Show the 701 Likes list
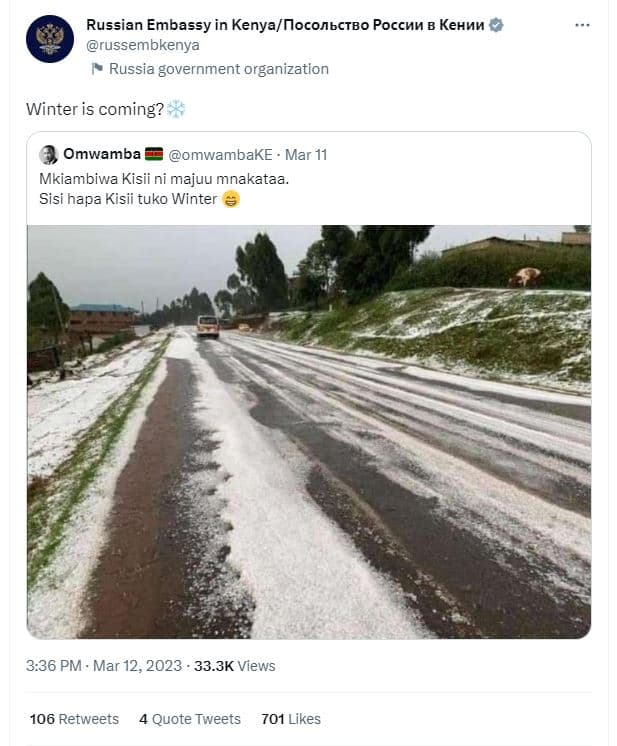This screenshot has height=746, width=617. 290,719
